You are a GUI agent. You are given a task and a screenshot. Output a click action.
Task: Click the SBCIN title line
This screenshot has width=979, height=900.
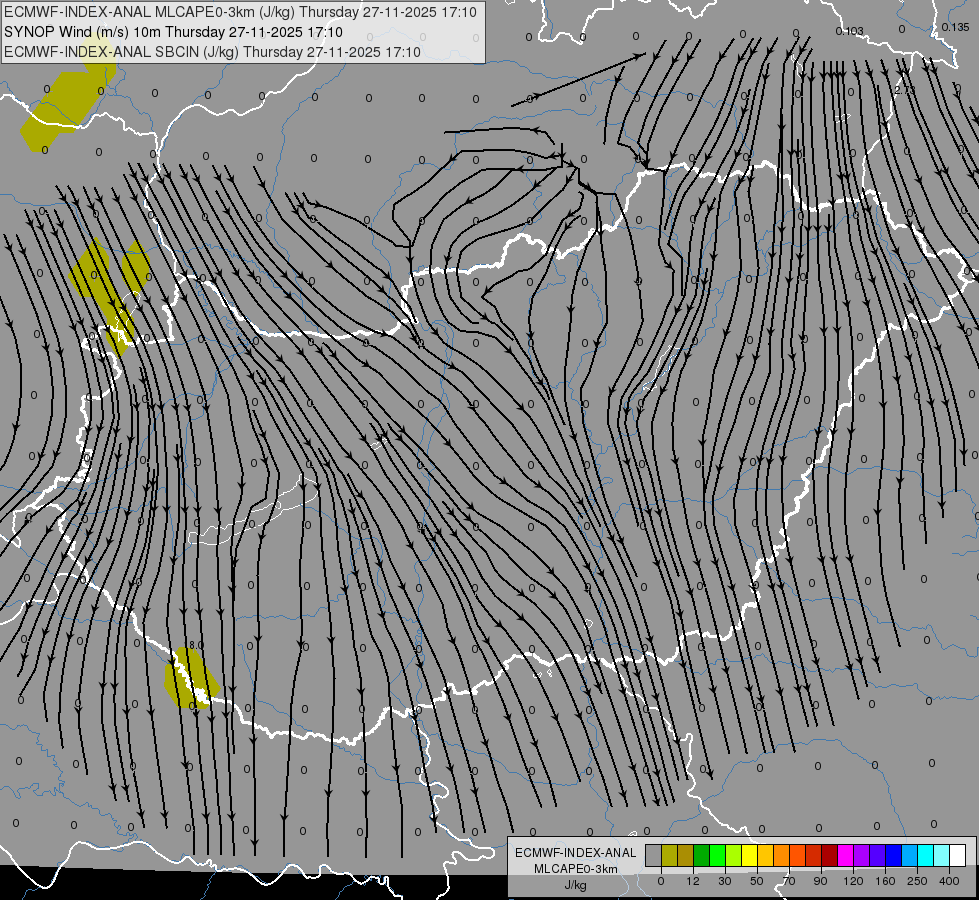point(212,52)
